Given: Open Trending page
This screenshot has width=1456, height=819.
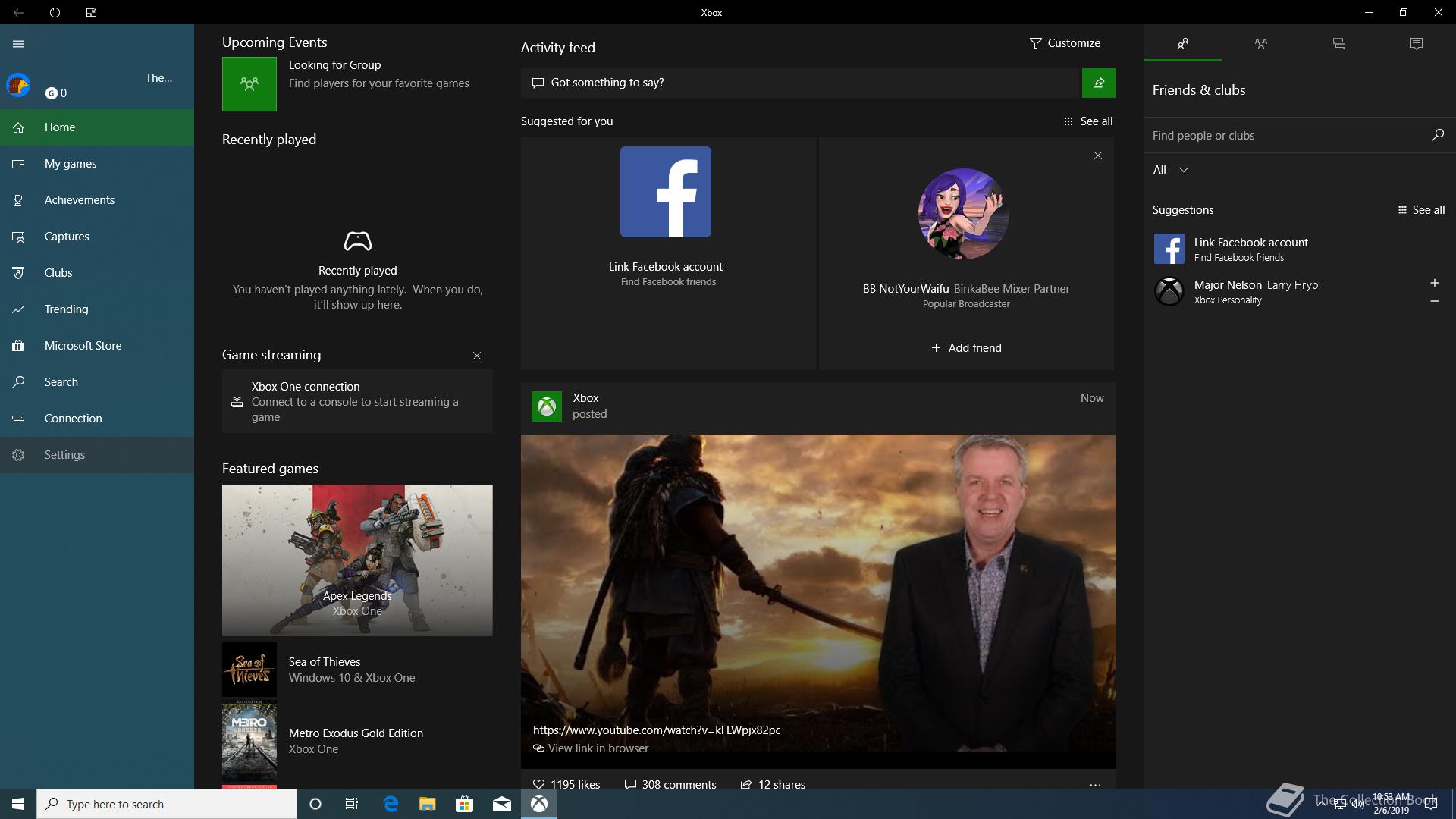Looking at the screenshot, I should tap(97, 309).
